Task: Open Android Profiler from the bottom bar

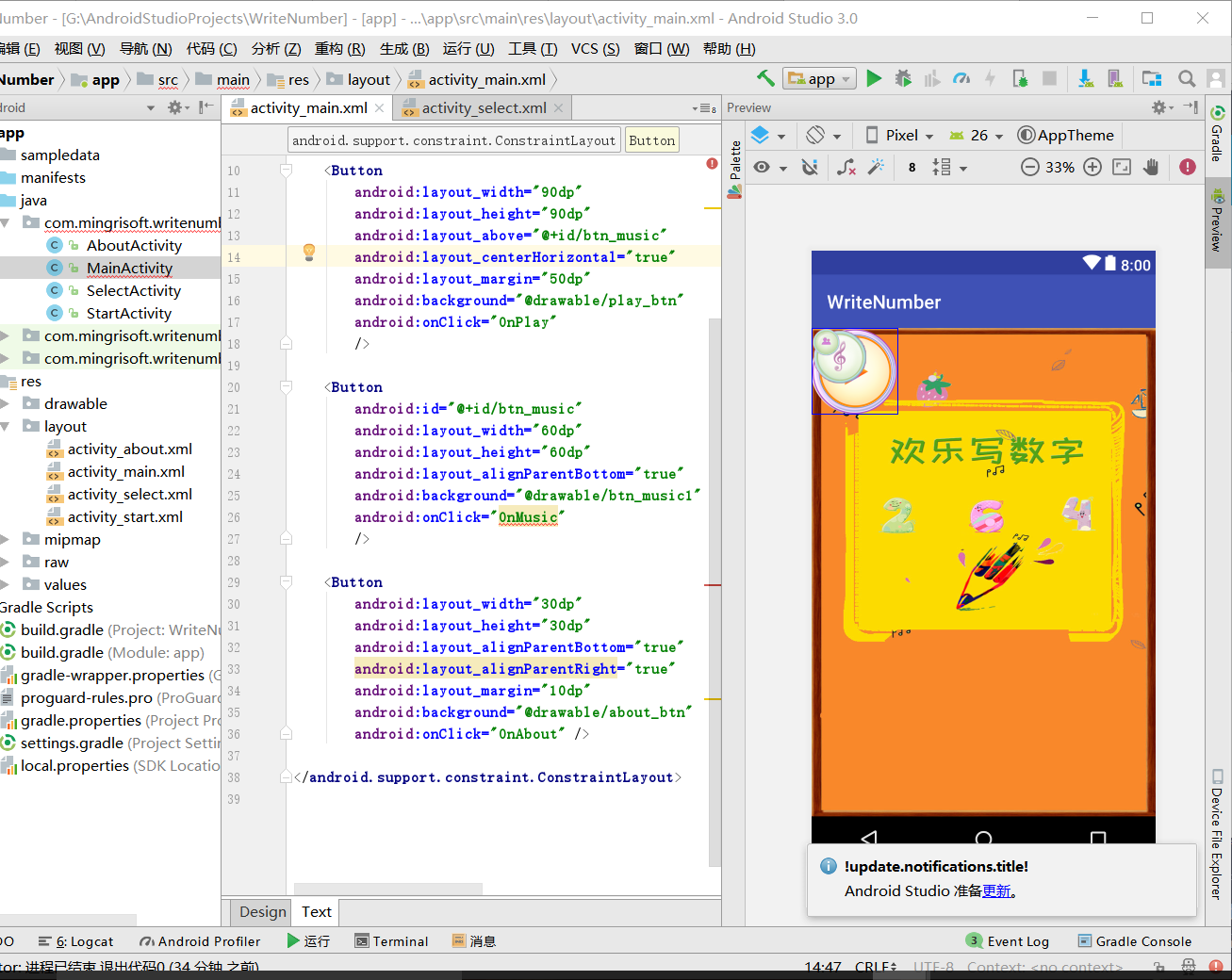Action: tap(200, 940)
